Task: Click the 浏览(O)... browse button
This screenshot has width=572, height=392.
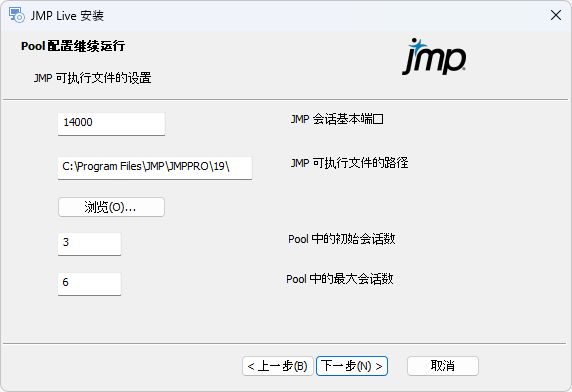Action: tap(111, 207)
